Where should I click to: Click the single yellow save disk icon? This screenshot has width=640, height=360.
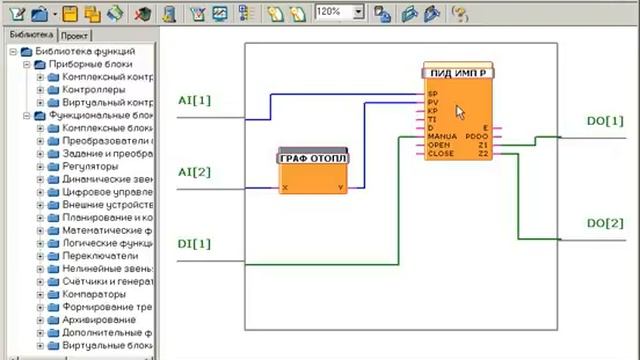[x=70, y=14]
